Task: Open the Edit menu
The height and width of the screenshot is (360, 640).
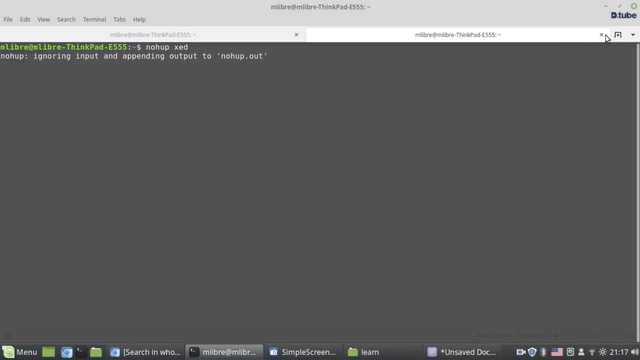Action: click(25, 19)
